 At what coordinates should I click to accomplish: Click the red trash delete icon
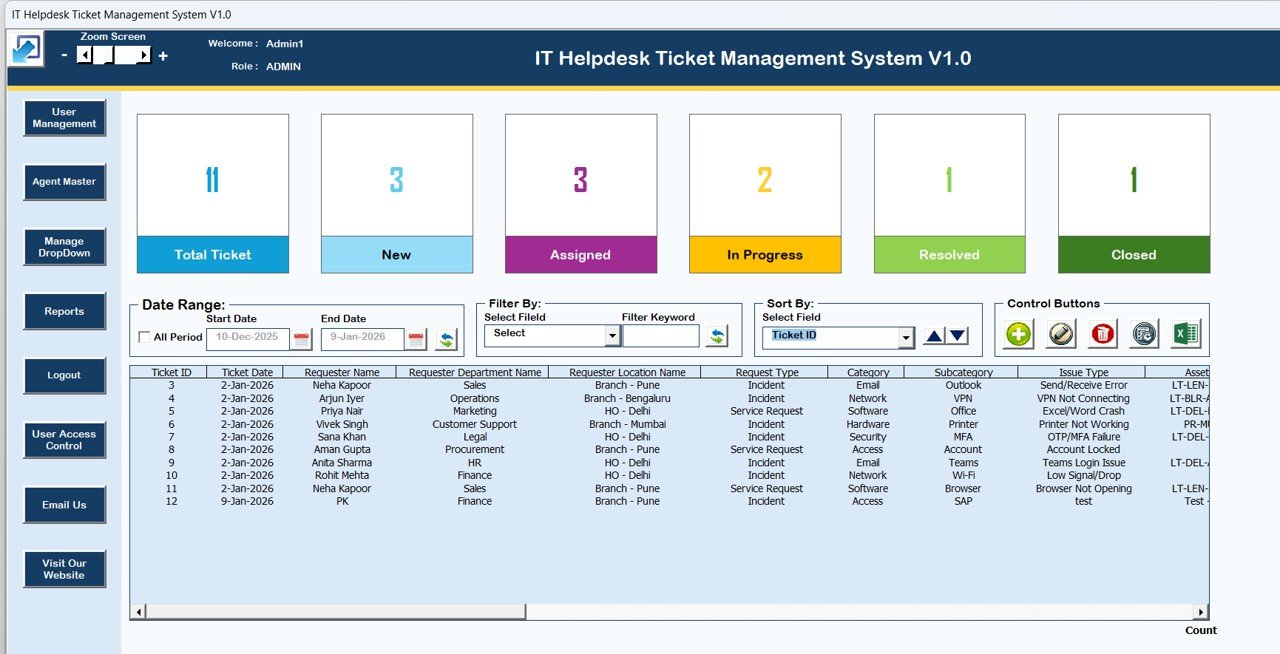click(1102, 333)
